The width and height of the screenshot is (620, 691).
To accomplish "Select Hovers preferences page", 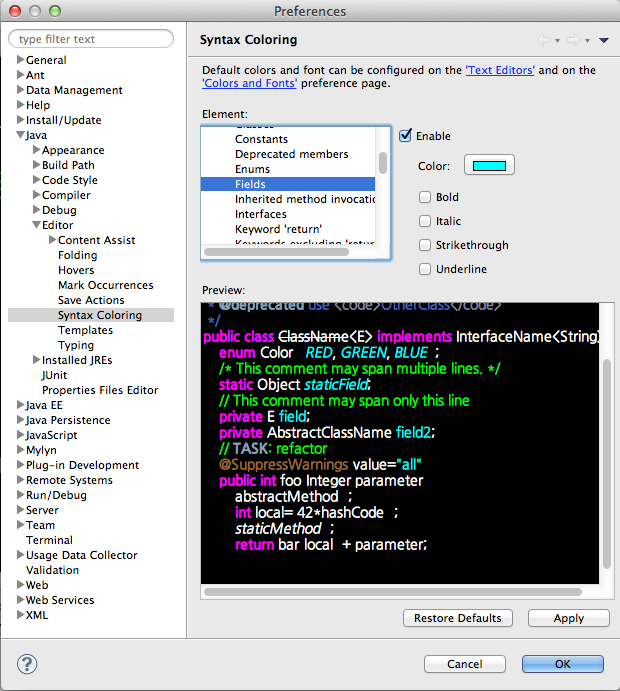I will pos(76,270).
